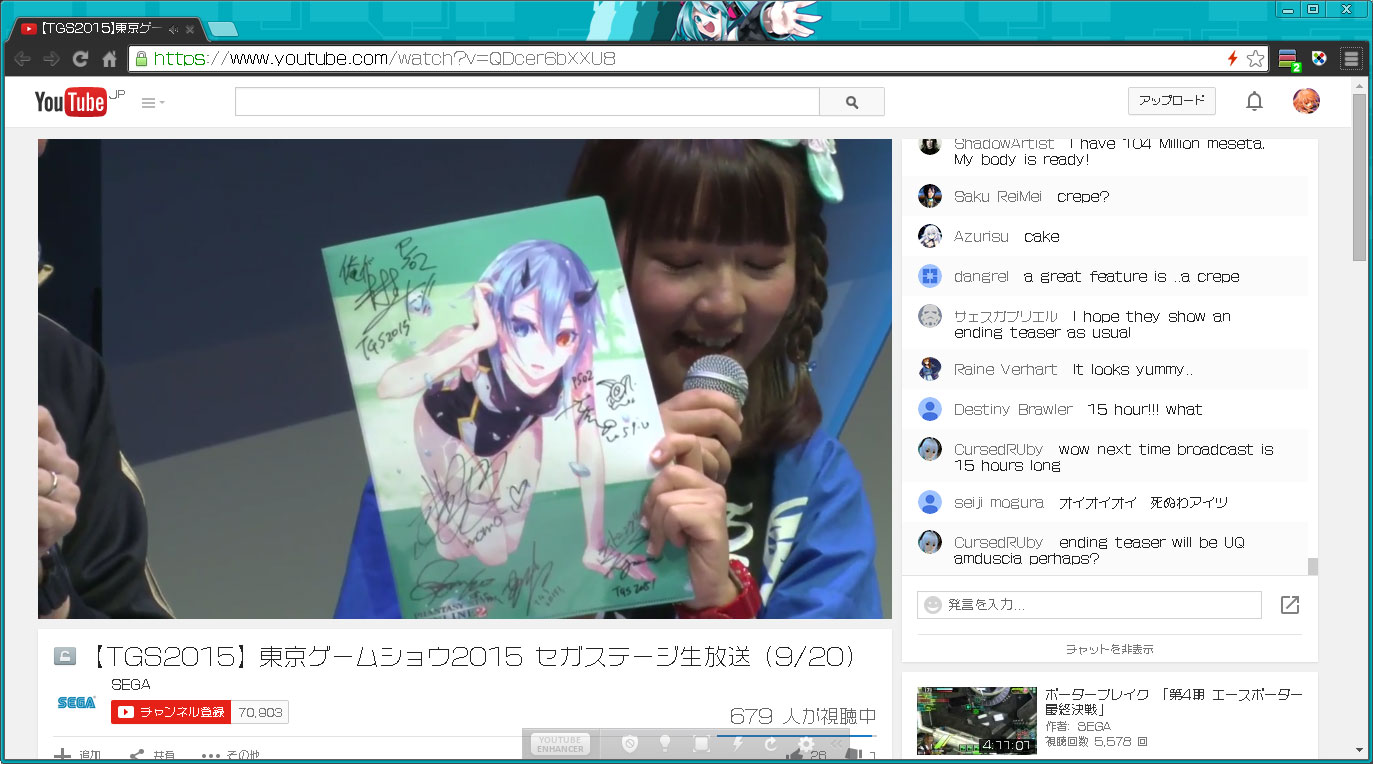Click YouTube Enhancer loop arrow icon
Screen dimensions: 1373x764
(x=771, y=744)
